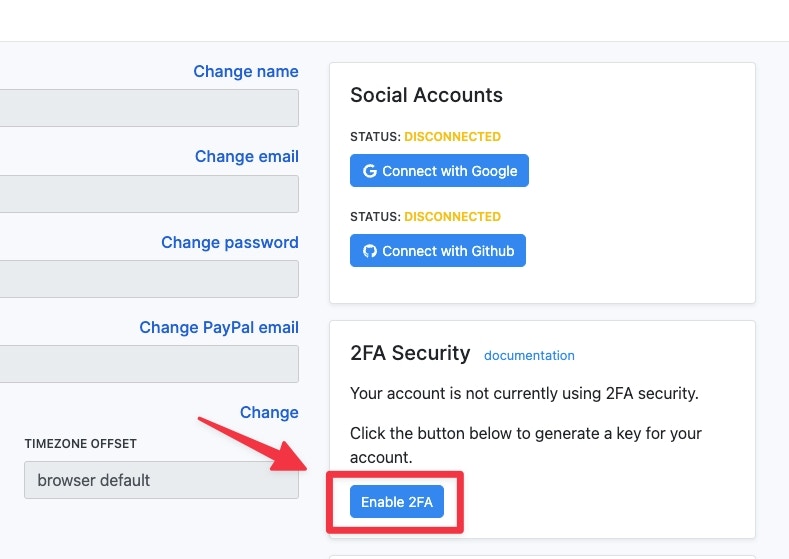This screenshot has width=789, height=559.
Task: Open the Change email link
Action: [247, 156]
